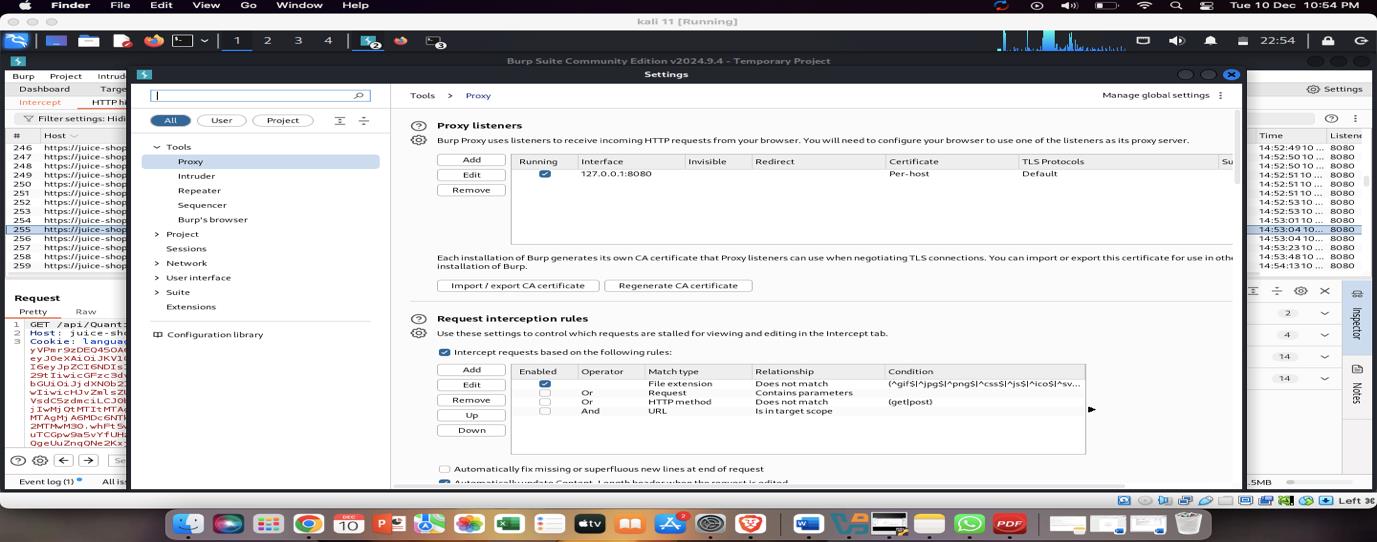This screenshot has width=1377, height=542.
Task: Open help for Proxy listeners section
Action: (419, 126)
